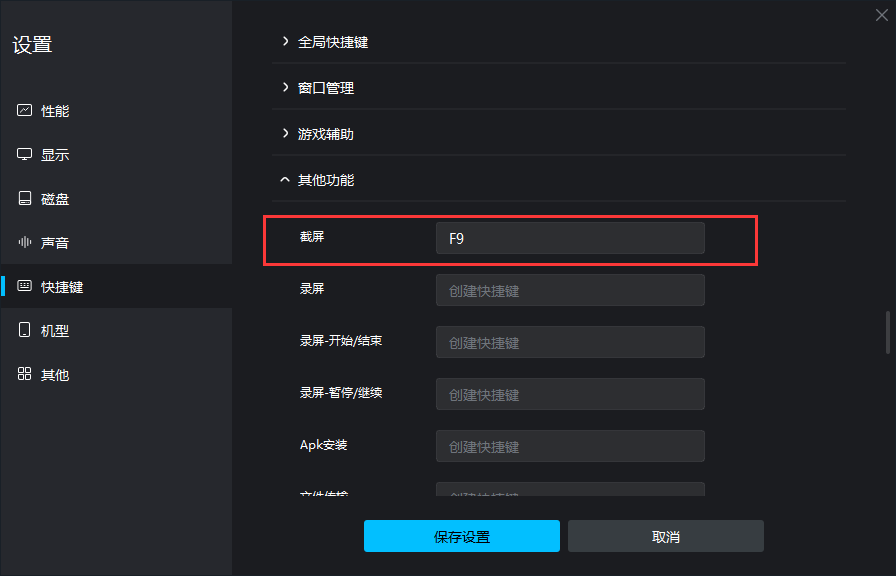Open the 磁盘 disk icon
The image size is (896, 576).
pos(24,198)
